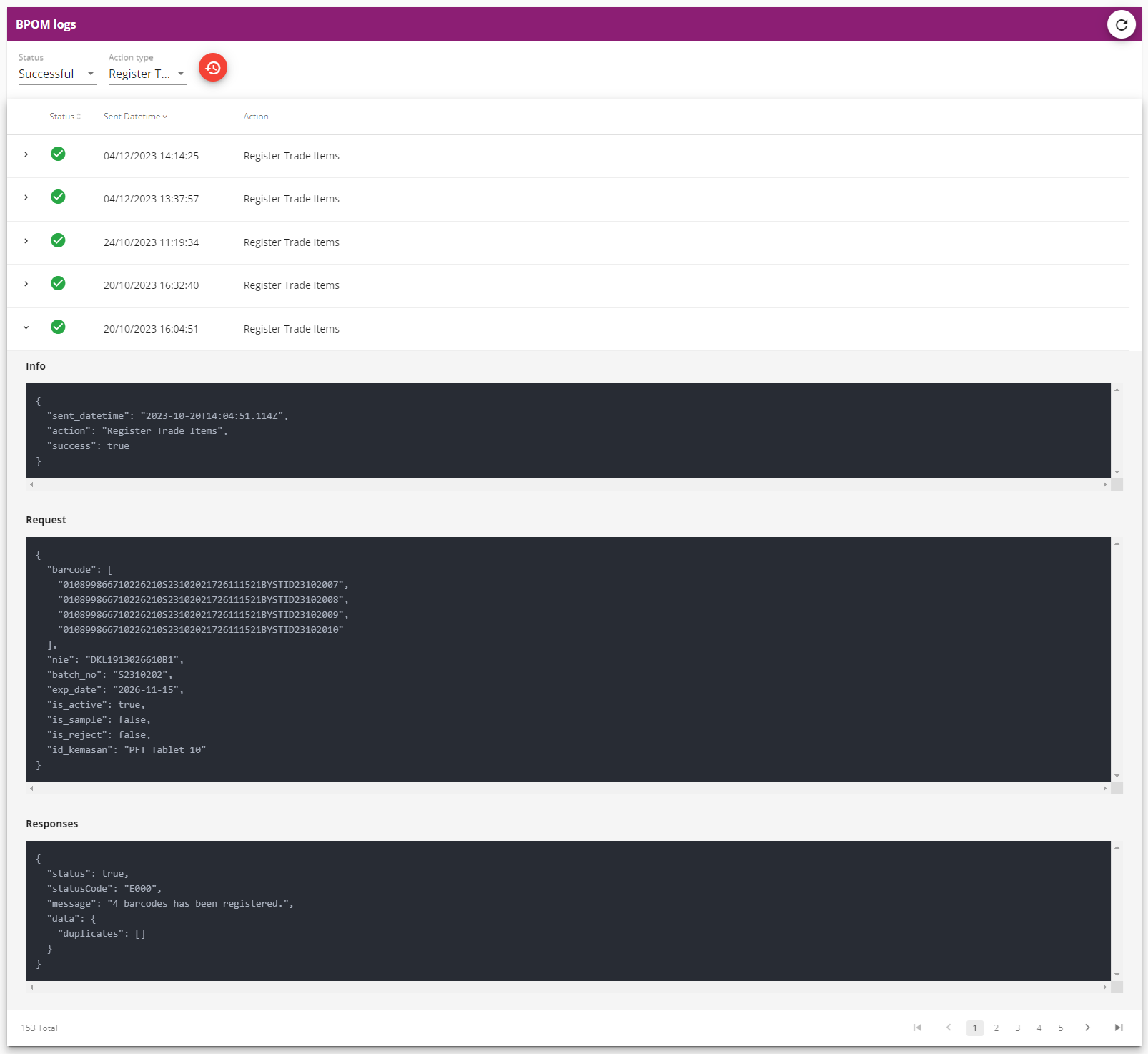Select page 5 in pagination
1148x1054 pixels.
pyautogui.click(x=1061, y=1028)
